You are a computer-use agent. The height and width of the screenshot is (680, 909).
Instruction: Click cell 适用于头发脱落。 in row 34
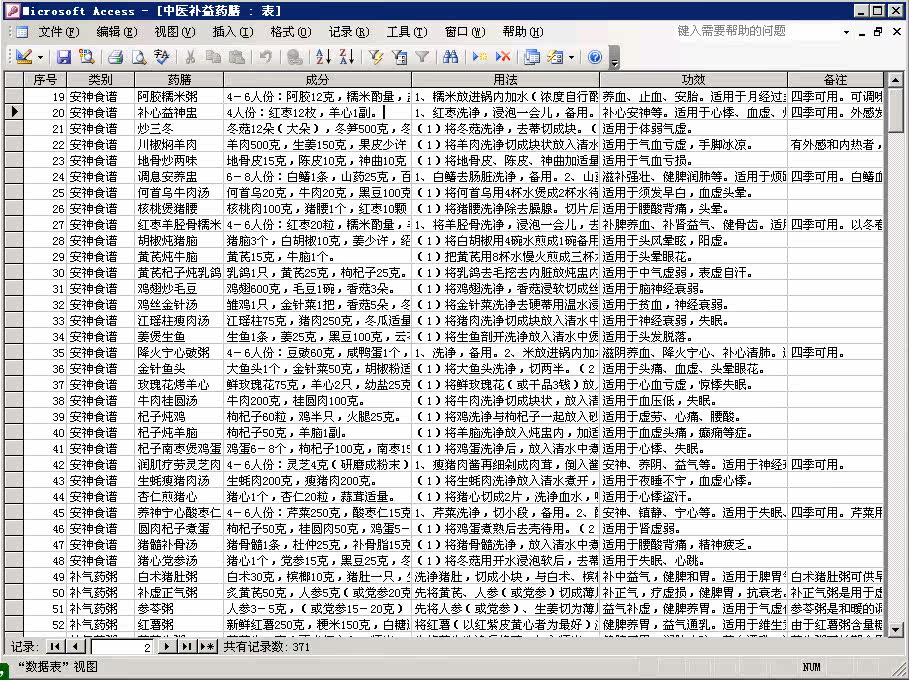pos(693,337)
